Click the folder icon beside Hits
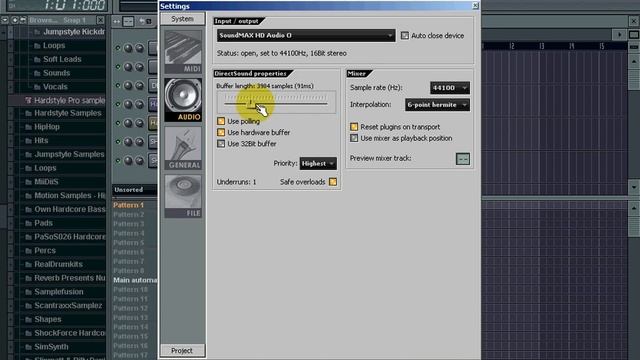640x360 pixels. (29, 141)
